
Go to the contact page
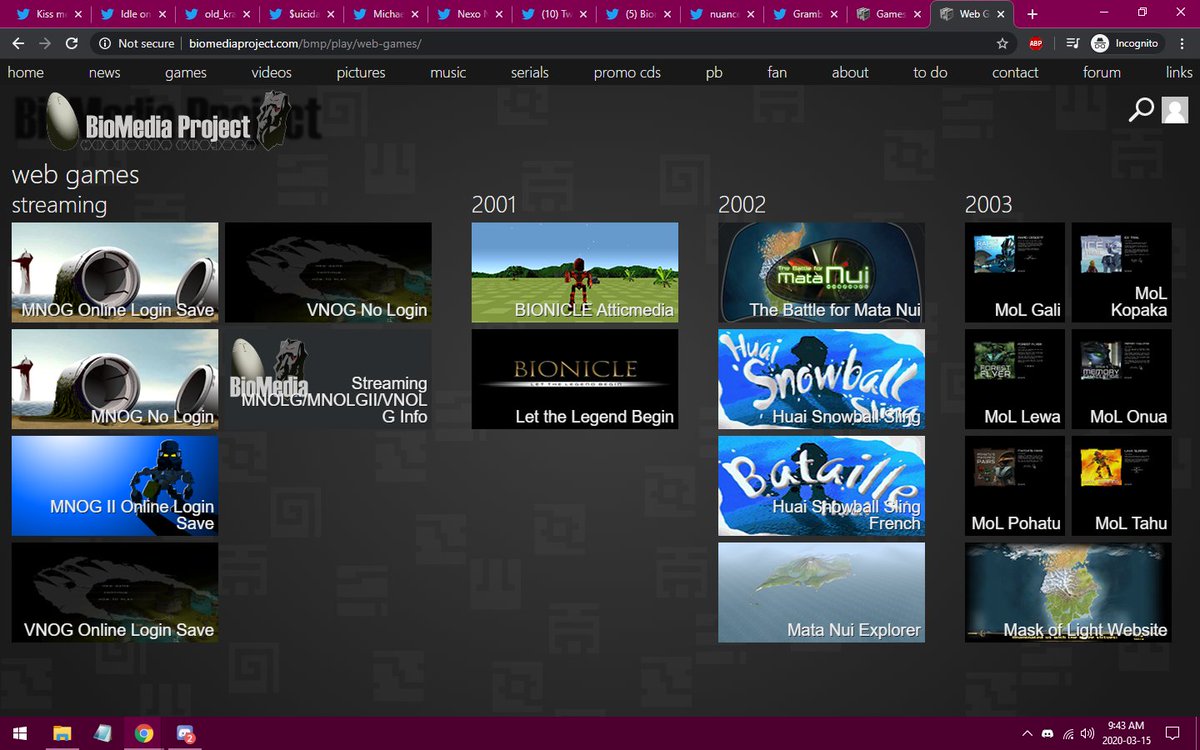tap(1015, 72)
